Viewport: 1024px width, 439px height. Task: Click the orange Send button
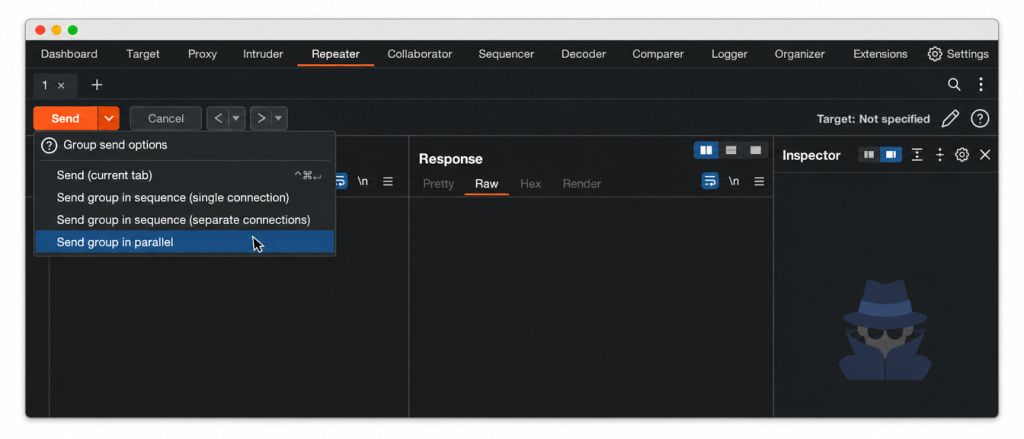(x=65, y=118)
